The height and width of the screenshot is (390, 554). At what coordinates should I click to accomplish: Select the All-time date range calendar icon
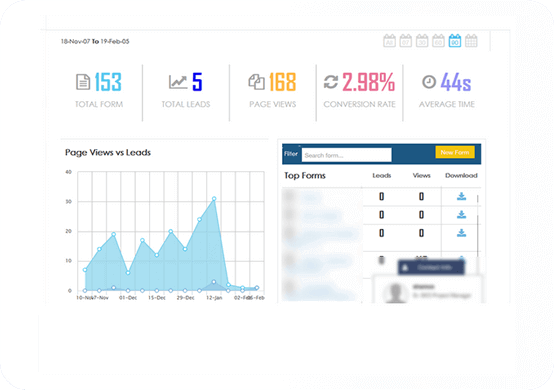[x=389, y=41]
